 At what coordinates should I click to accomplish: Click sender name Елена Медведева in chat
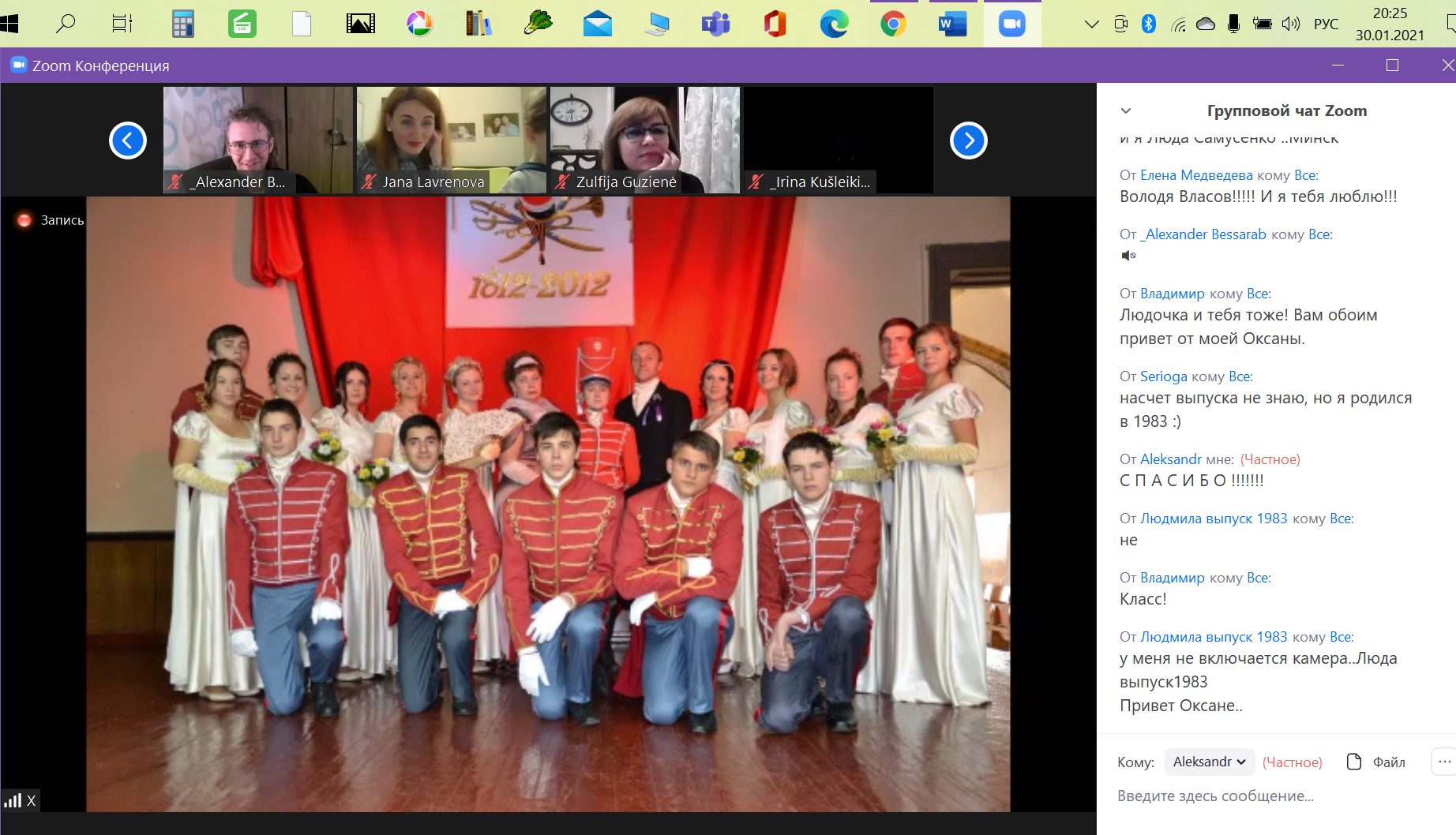(x=1195, y=175)
